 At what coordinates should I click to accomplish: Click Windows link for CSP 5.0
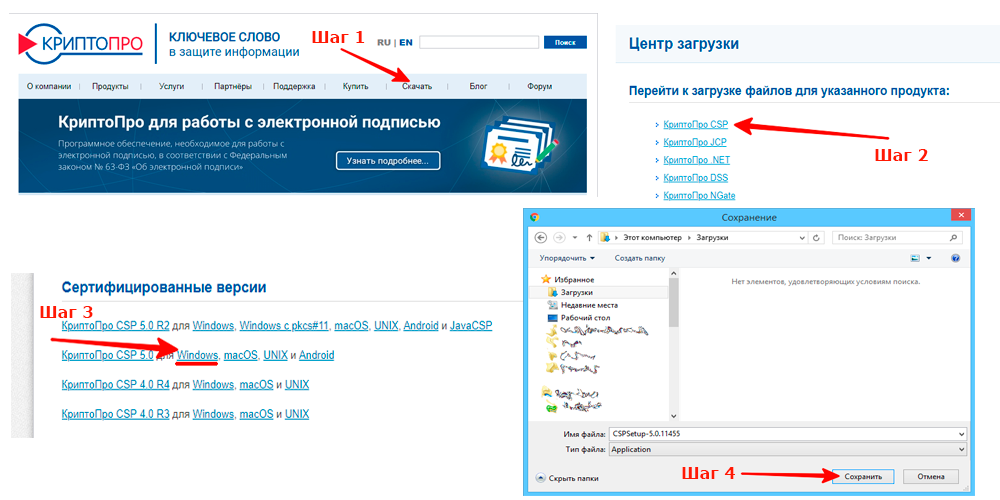[198, 355]
